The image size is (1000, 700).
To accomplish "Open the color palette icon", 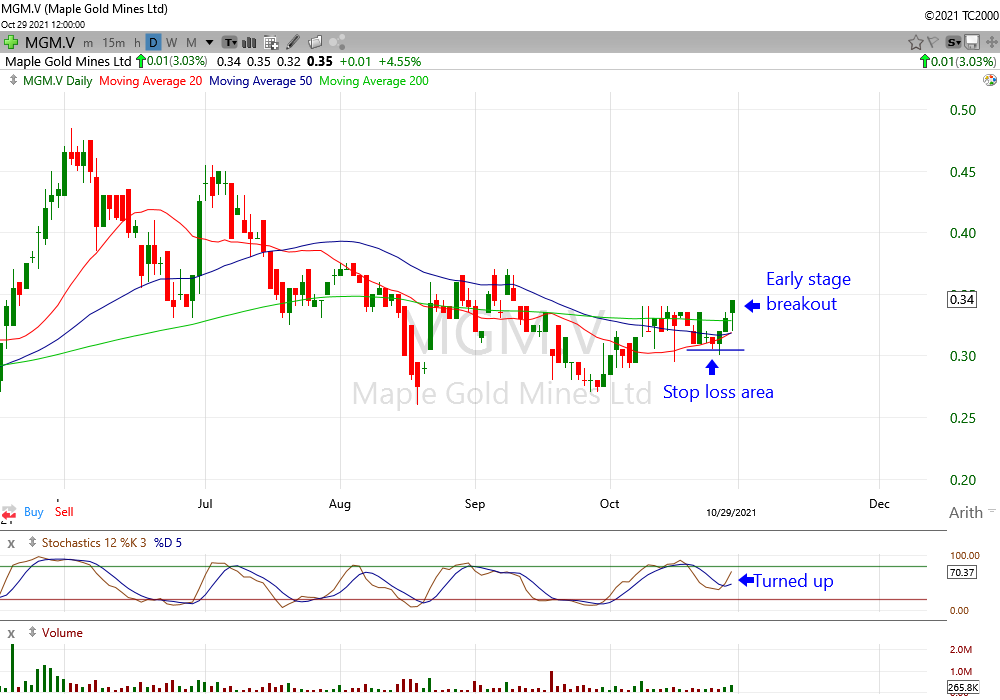I will coord(990,80).
